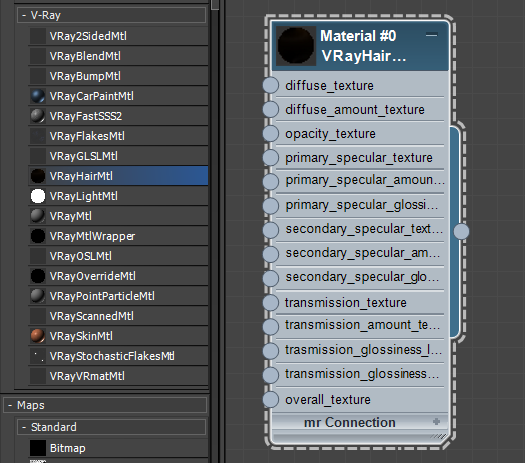Click the VRayFastSSS2 material preview icon
The image size is (525, 463).
click(38, 116)
